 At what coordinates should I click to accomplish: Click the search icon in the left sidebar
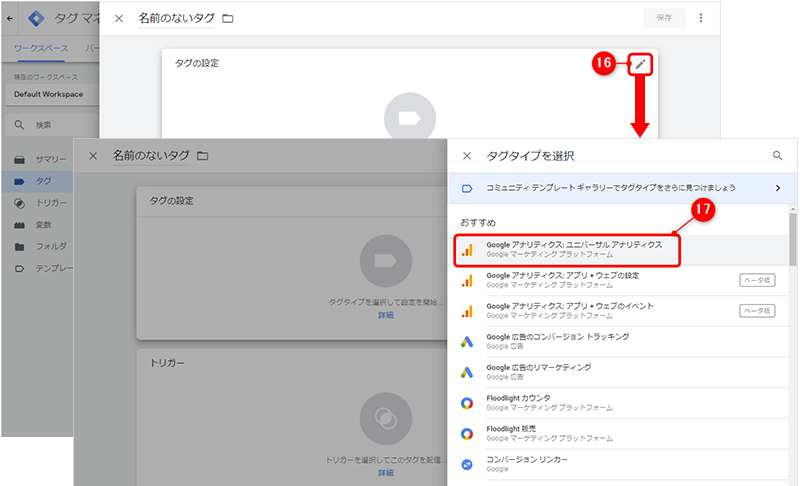pos(19,124)
